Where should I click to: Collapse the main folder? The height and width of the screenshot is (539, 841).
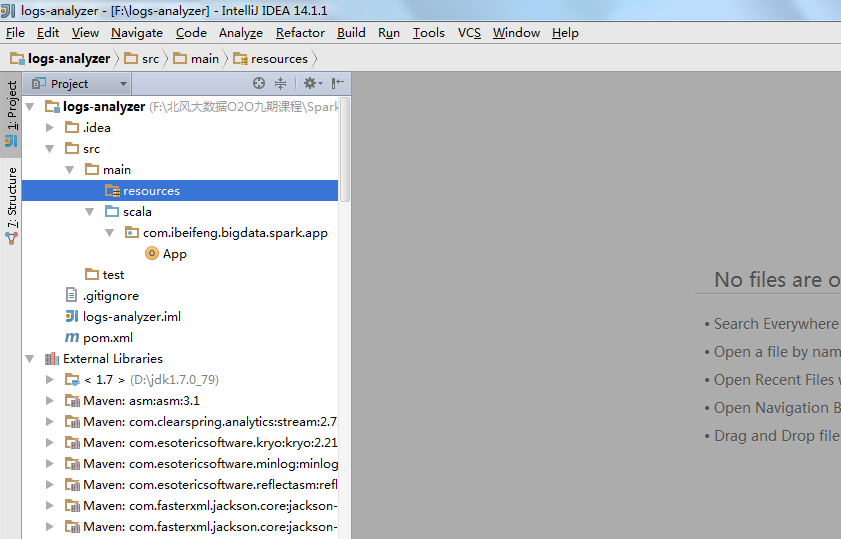[70, 169]
